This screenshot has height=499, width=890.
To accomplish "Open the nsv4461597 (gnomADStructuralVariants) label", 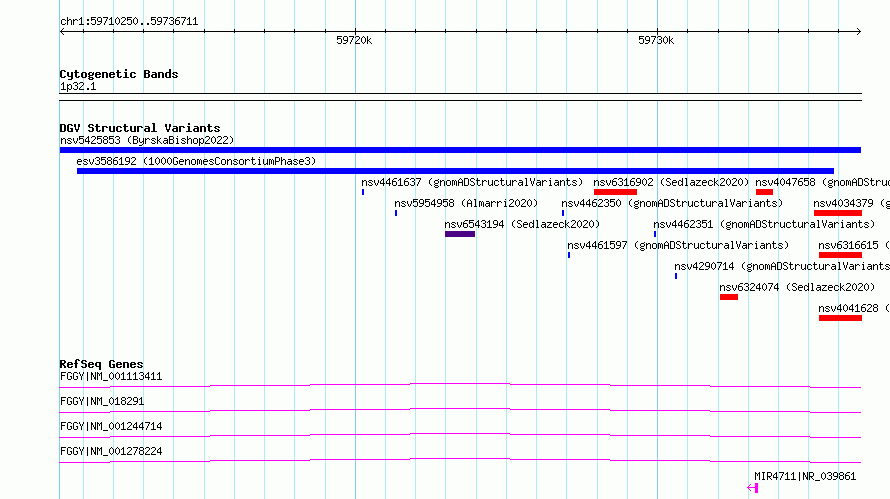I will pos(678,245).
